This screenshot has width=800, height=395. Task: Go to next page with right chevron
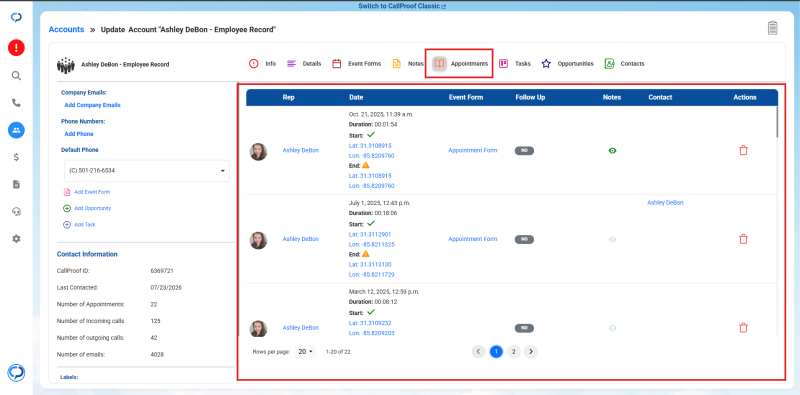pyautogui.click(x=531, y=352)
